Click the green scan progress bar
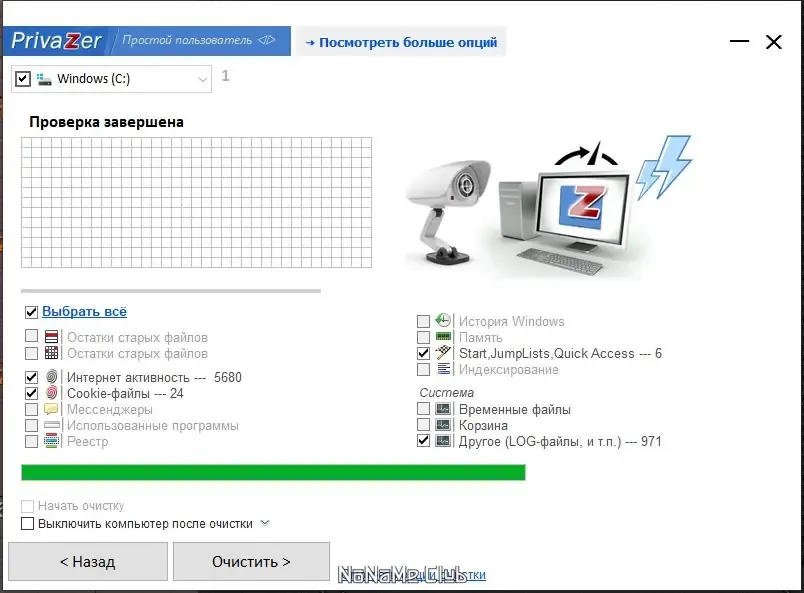Screen dimensions: 804x593 click(x=273, y=472)
